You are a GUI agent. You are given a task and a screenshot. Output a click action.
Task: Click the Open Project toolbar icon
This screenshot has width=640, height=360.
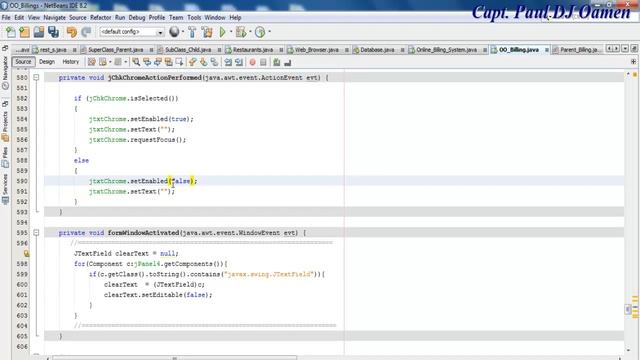(39, 32)
